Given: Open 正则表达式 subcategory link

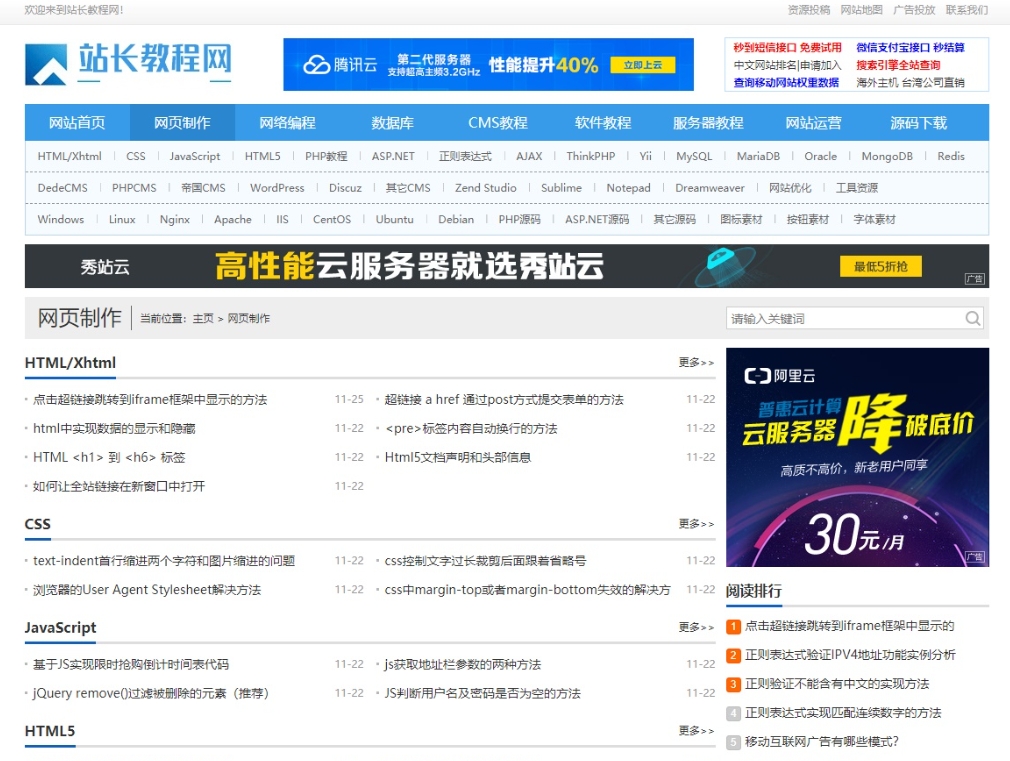Looking at the screenshot, I should (x=465, y=156).
